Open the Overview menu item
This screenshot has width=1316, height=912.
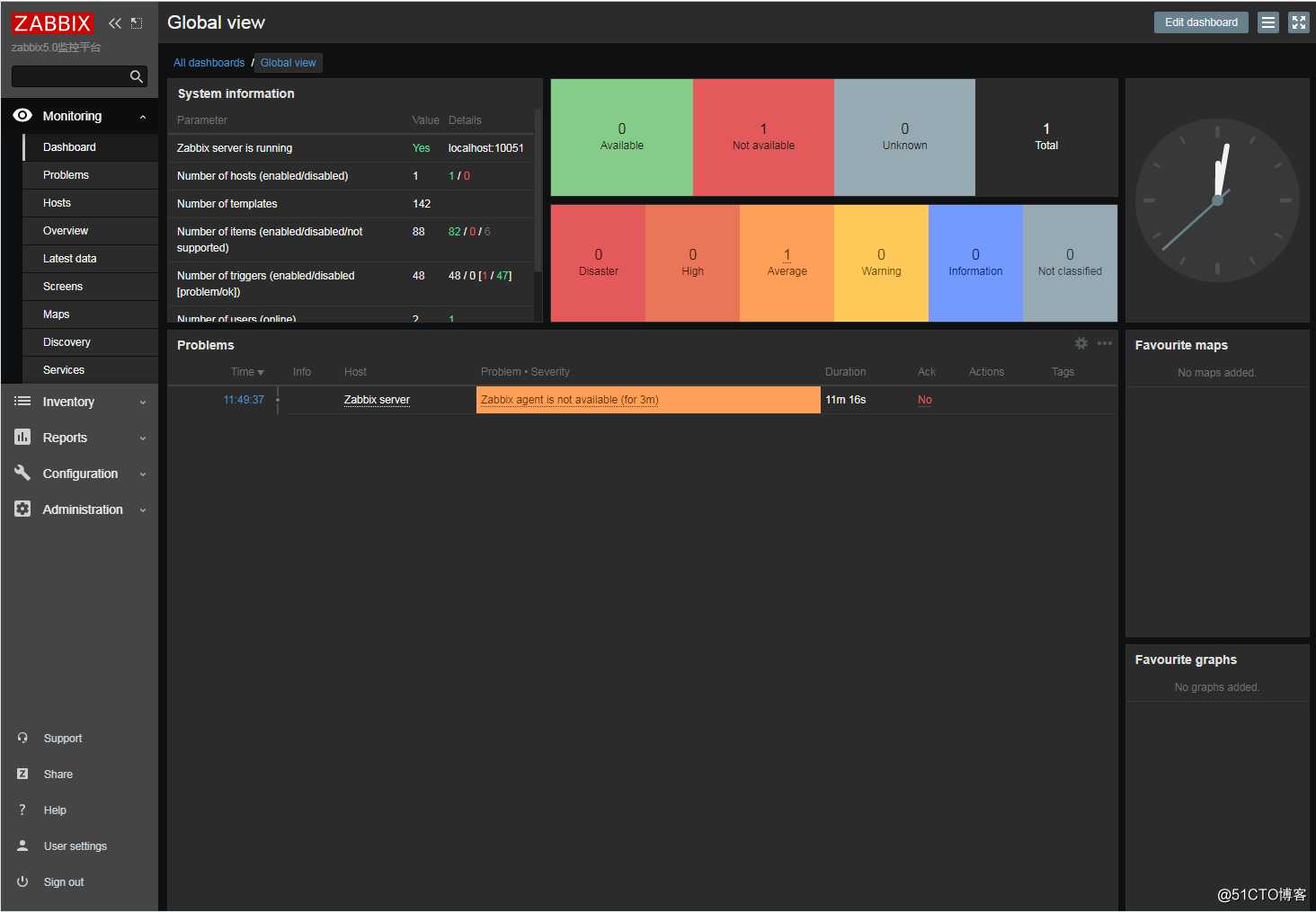[91, 231]
